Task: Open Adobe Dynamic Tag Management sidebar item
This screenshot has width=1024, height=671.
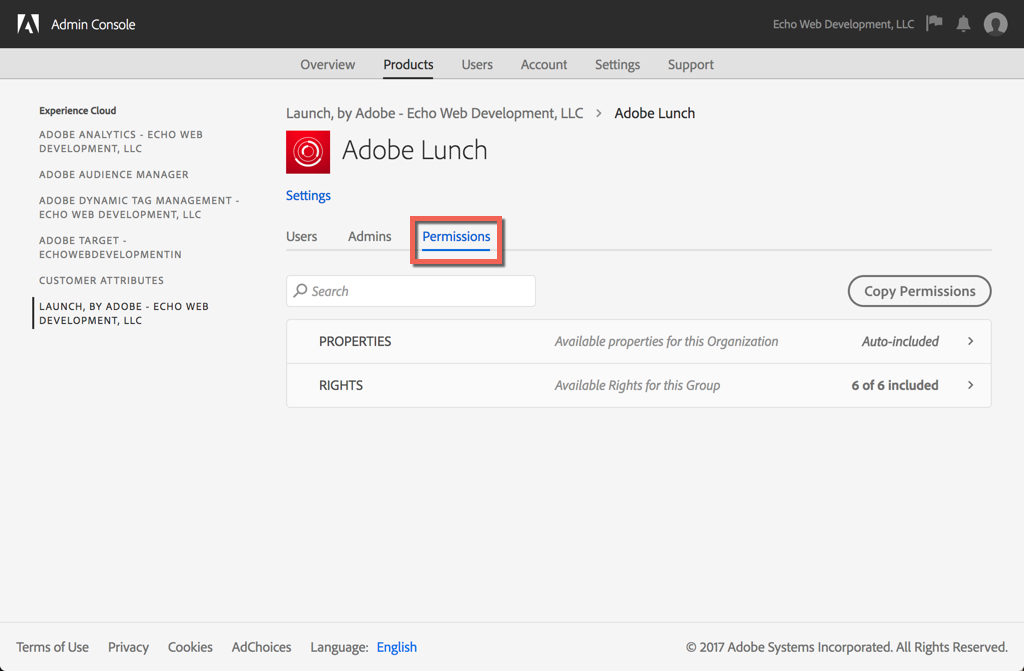Action: click(139, 207)
